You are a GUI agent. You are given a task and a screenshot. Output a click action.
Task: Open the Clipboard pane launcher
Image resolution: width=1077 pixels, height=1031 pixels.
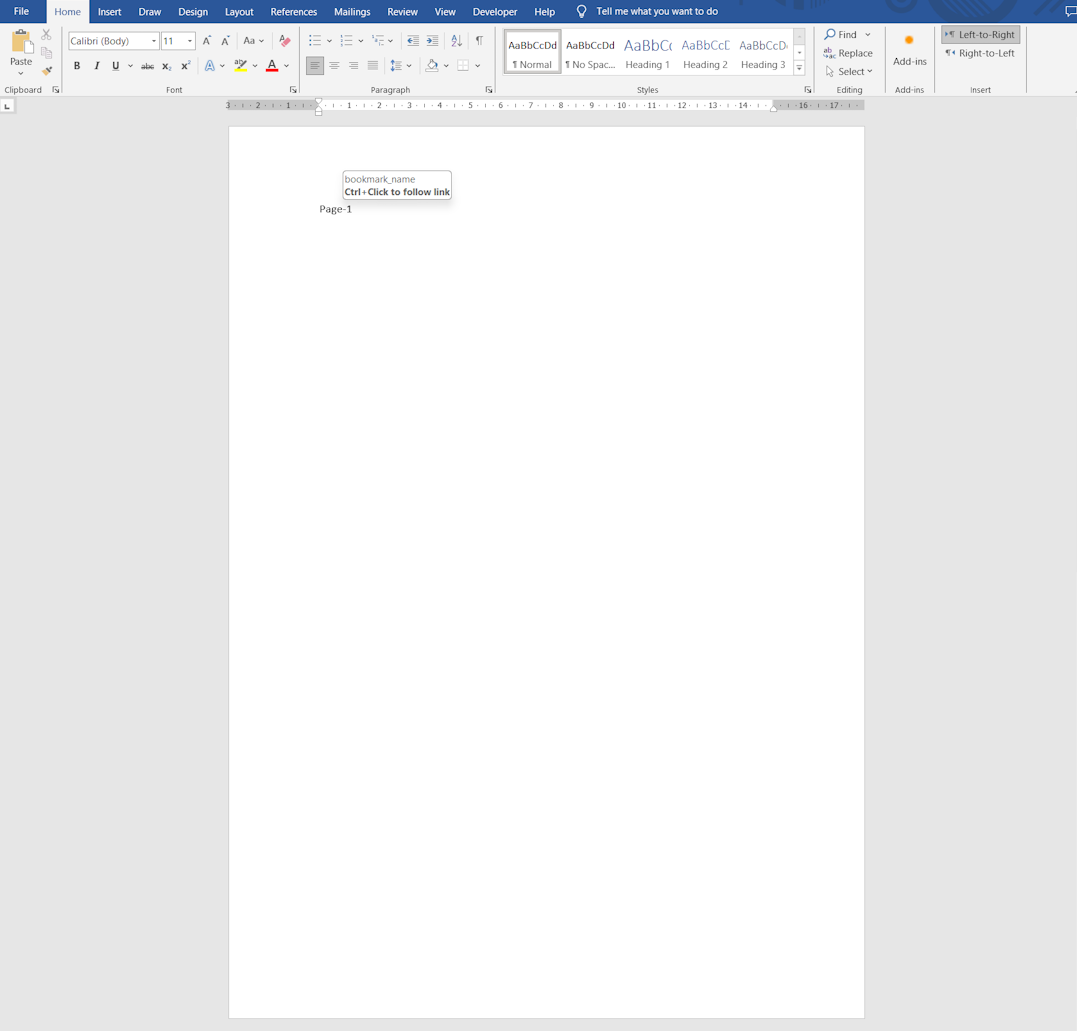tap(56, 90)
